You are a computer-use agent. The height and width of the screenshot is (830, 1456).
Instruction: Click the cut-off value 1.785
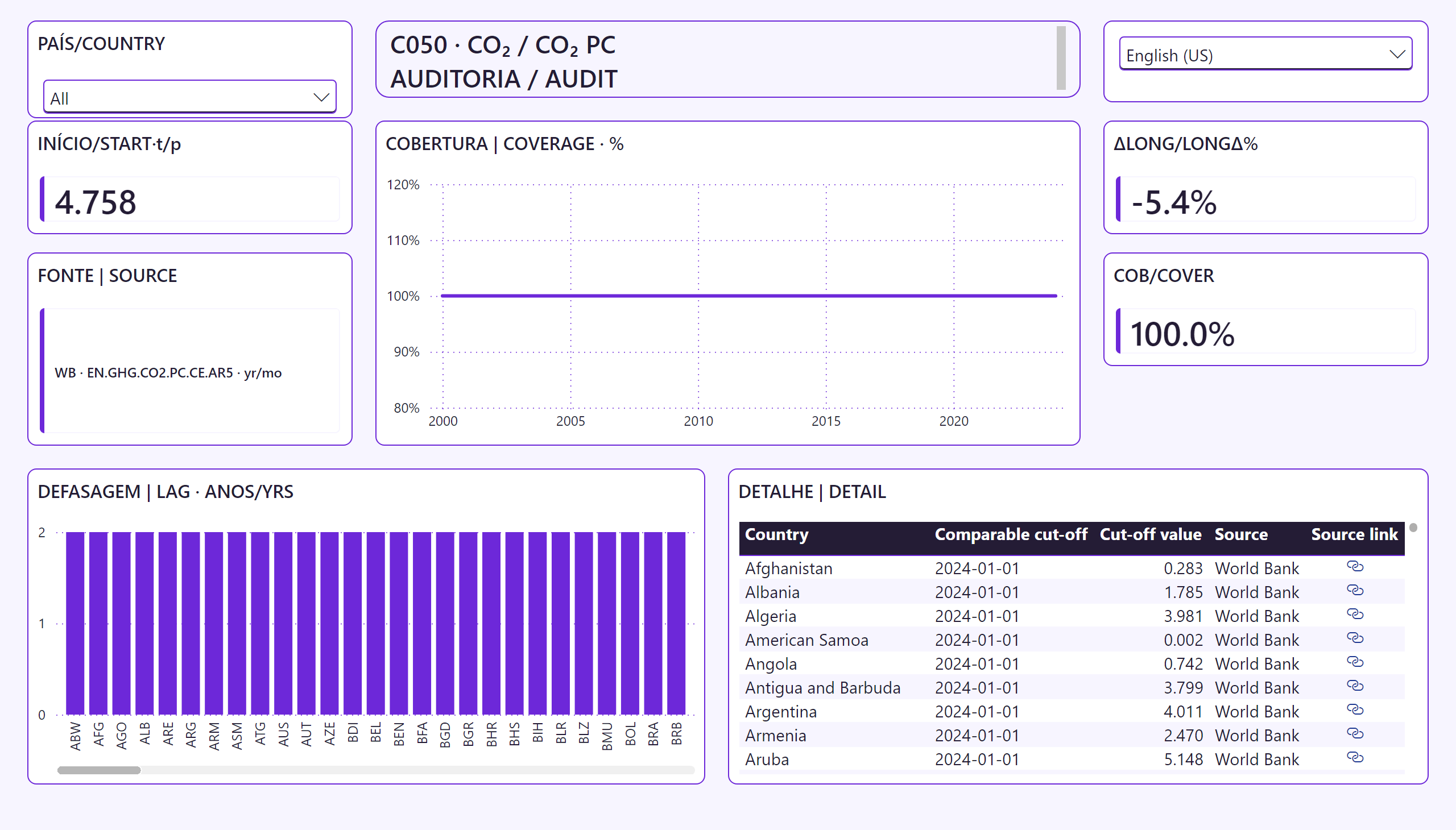click(1183, 592)
